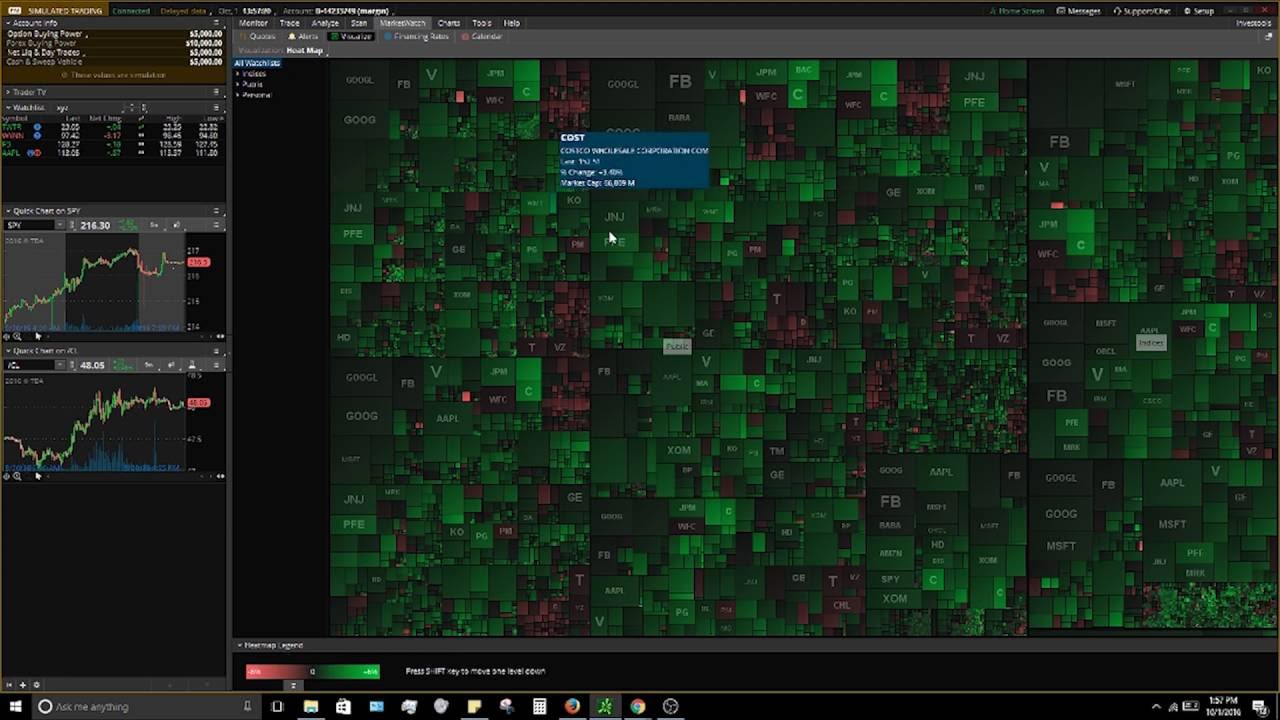The width and height of the screenshot is (1280, 720).
Task: Open the /CL chart studies flask icon
Action: tap(192, 365)
